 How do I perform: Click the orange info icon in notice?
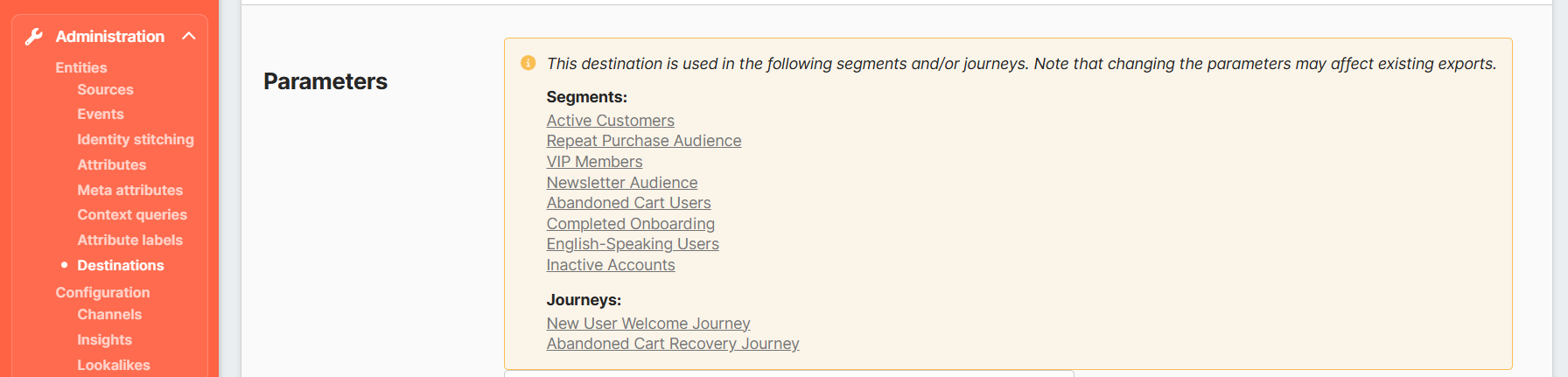coord(528,63)
